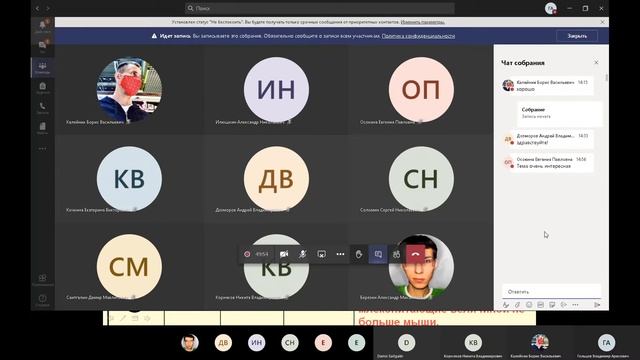Click the KB avatar in bottom strip

(473, 342)
